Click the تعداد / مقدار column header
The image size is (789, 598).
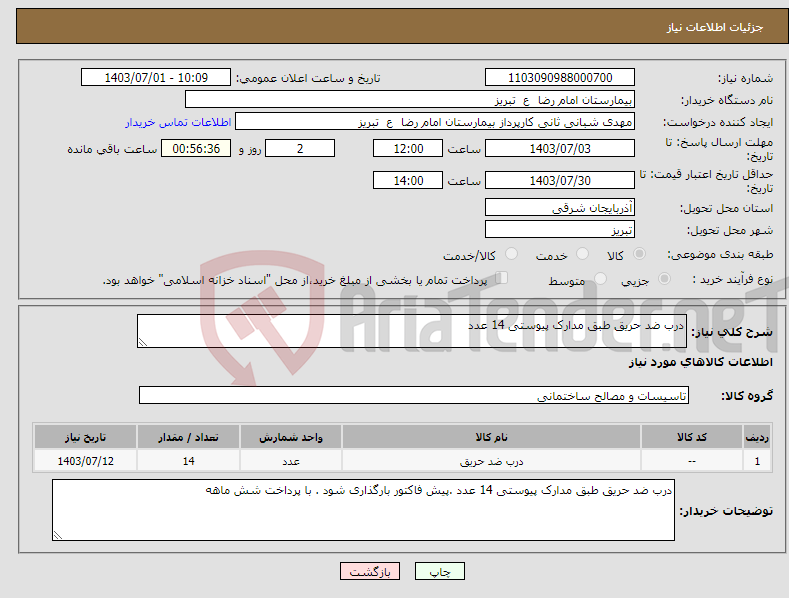click(x=188, y=437)
